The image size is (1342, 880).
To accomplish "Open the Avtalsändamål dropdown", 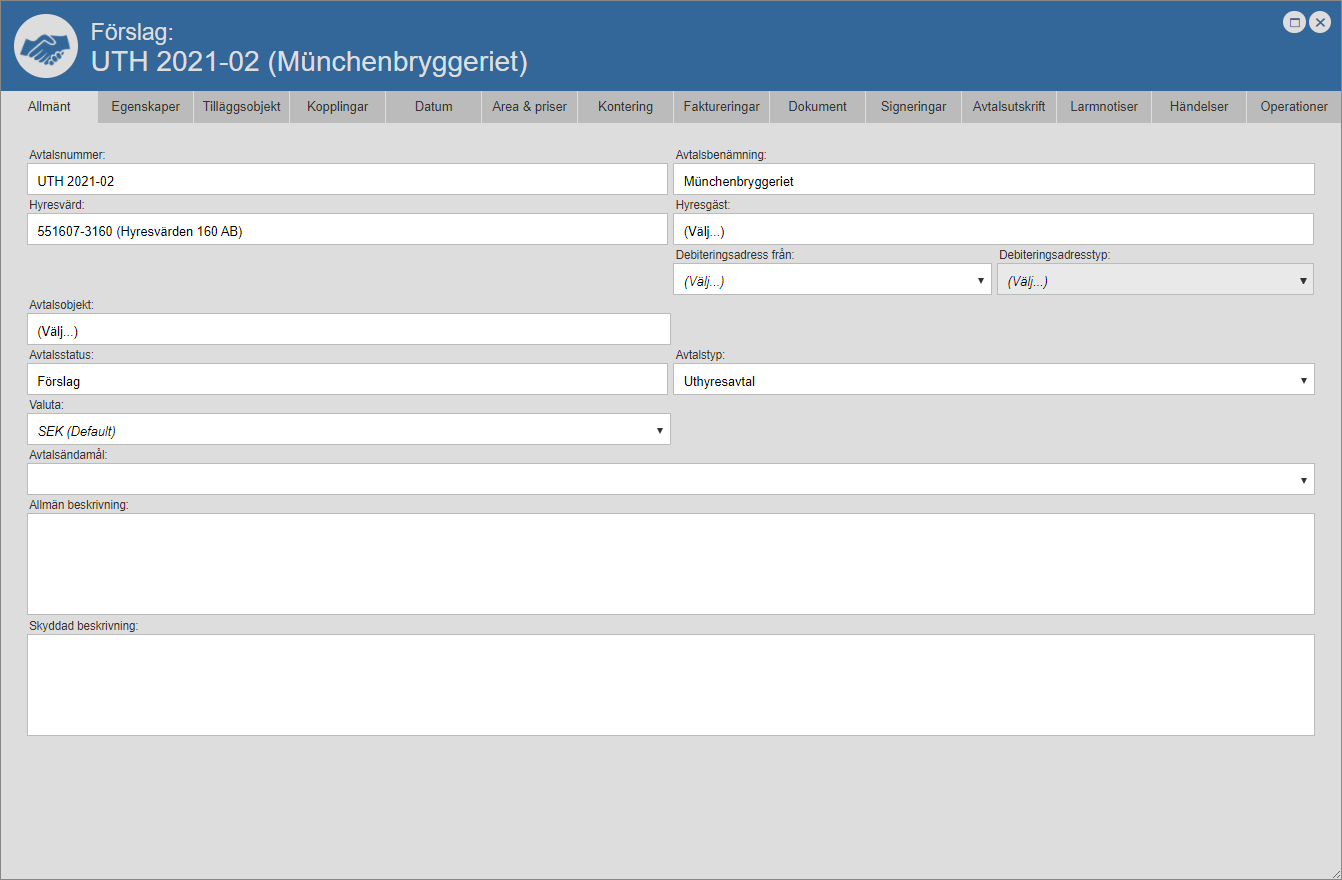I will (670, 480).
